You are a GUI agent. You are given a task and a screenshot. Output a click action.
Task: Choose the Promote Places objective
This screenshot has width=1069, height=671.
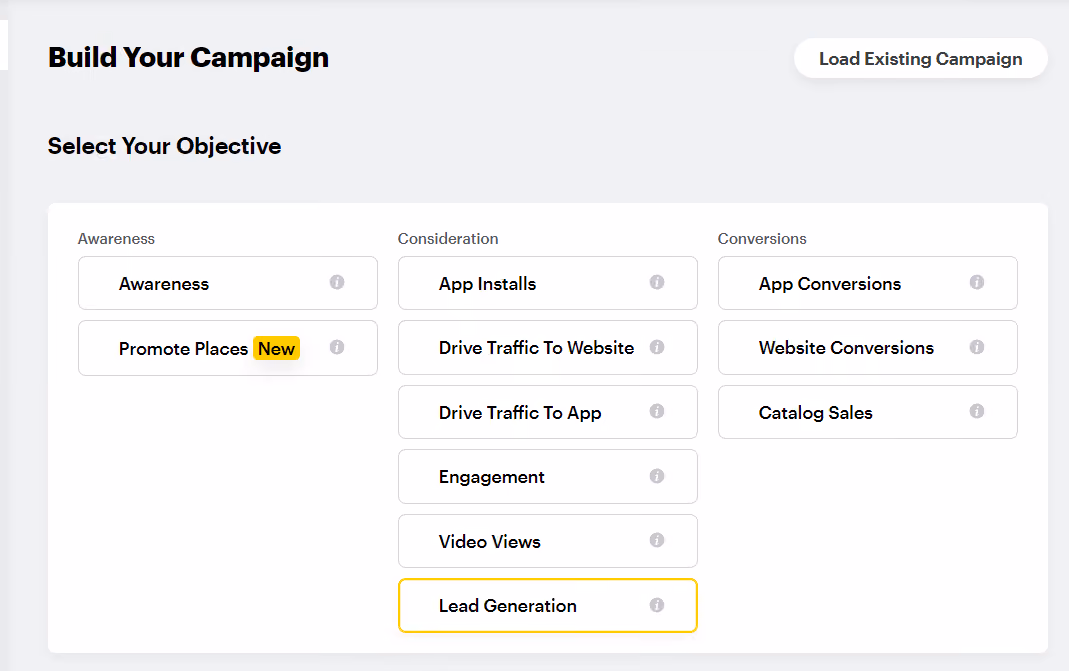click(x=228, y=348)
